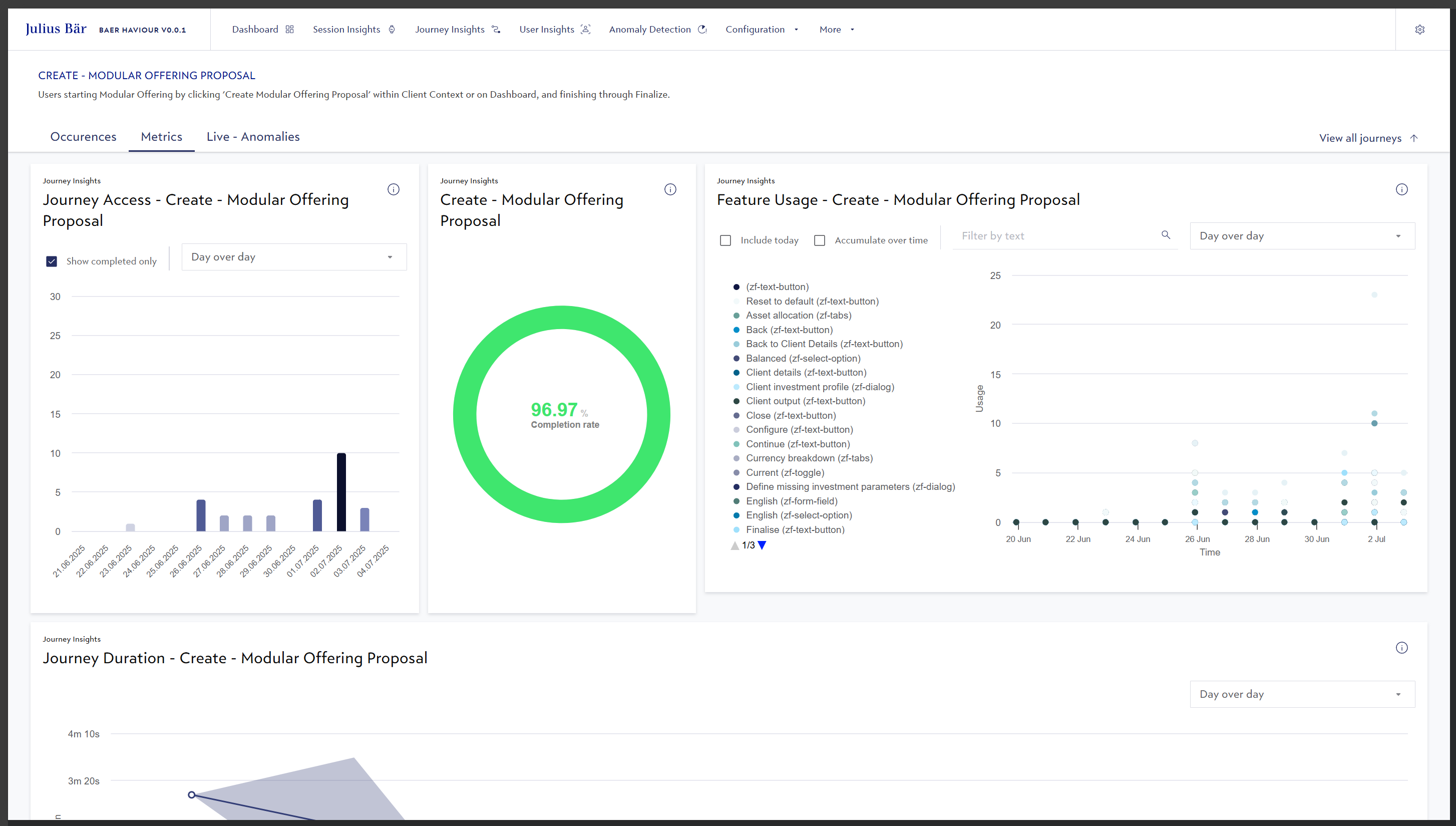The width and height of the screenshot is (1456, 826).
Task: Select the Metrics tab
Action: click(x=162, y=137)
